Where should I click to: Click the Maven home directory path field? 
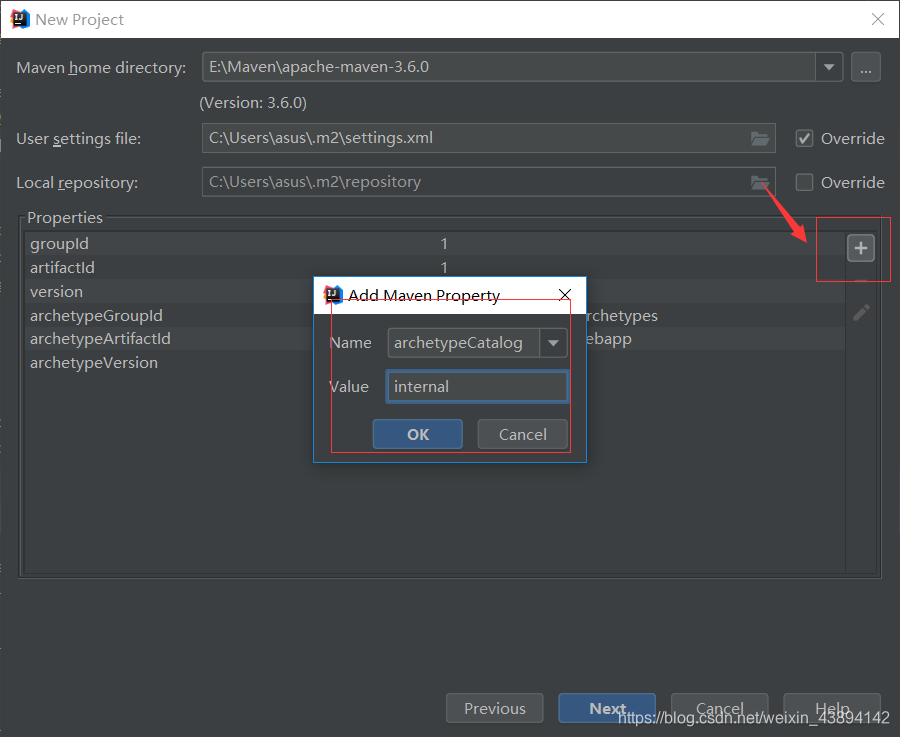509,67
